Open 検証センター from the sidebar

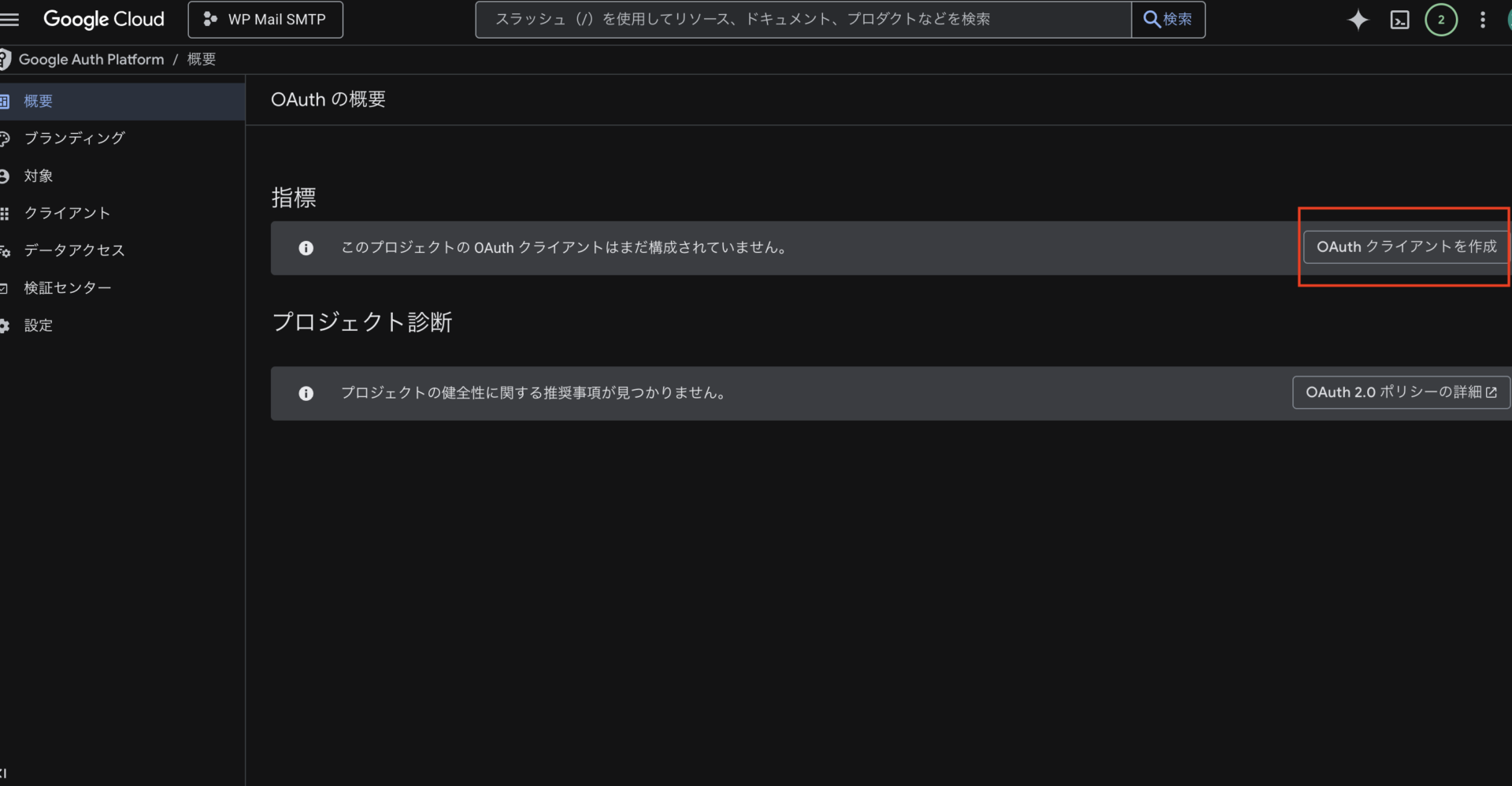pyautogui.click(x=67, y=288)
